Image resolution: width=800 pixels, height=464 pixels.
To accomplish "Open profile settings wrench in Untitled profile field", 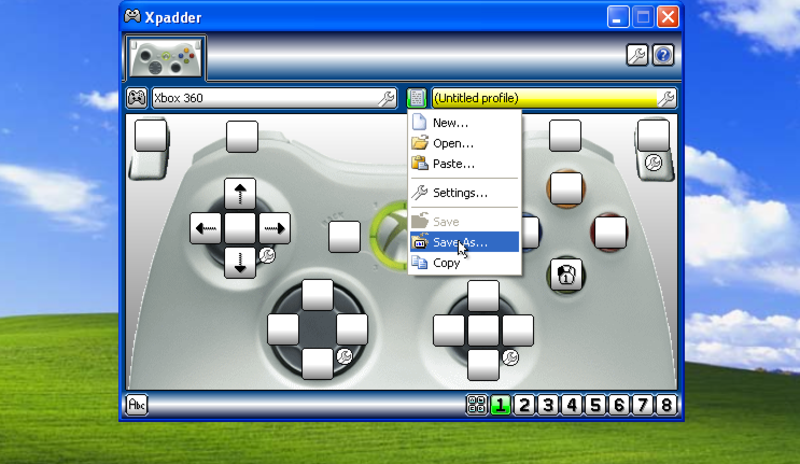I will pyautogui.click(x=666, y=98).
